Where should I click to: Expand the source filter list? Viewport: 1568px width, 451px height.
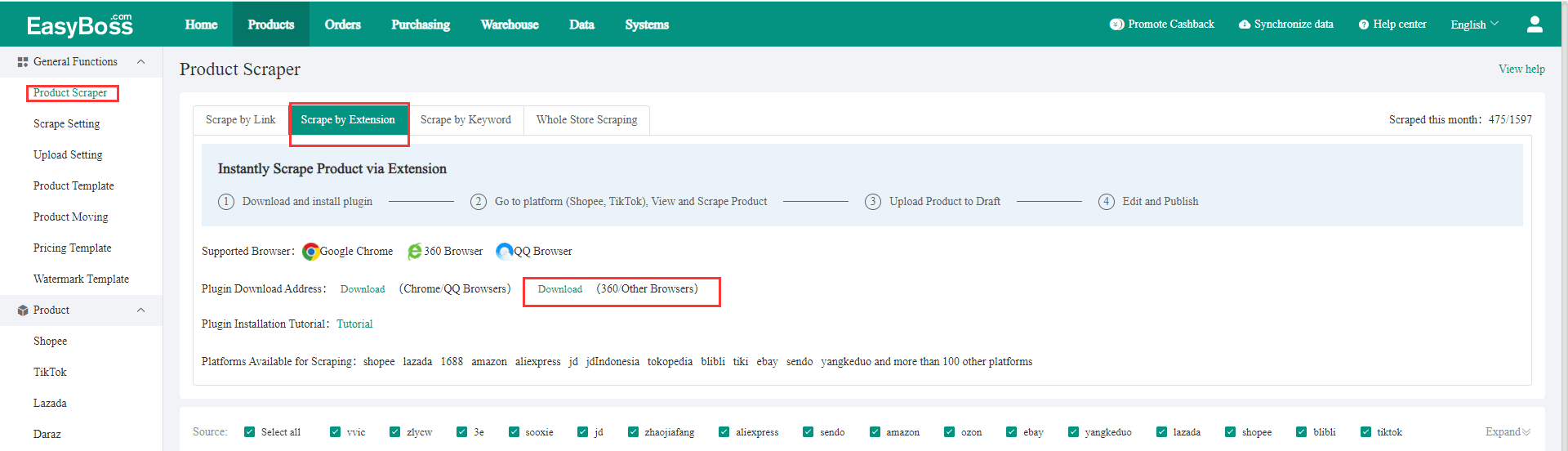click(1508, 432)
